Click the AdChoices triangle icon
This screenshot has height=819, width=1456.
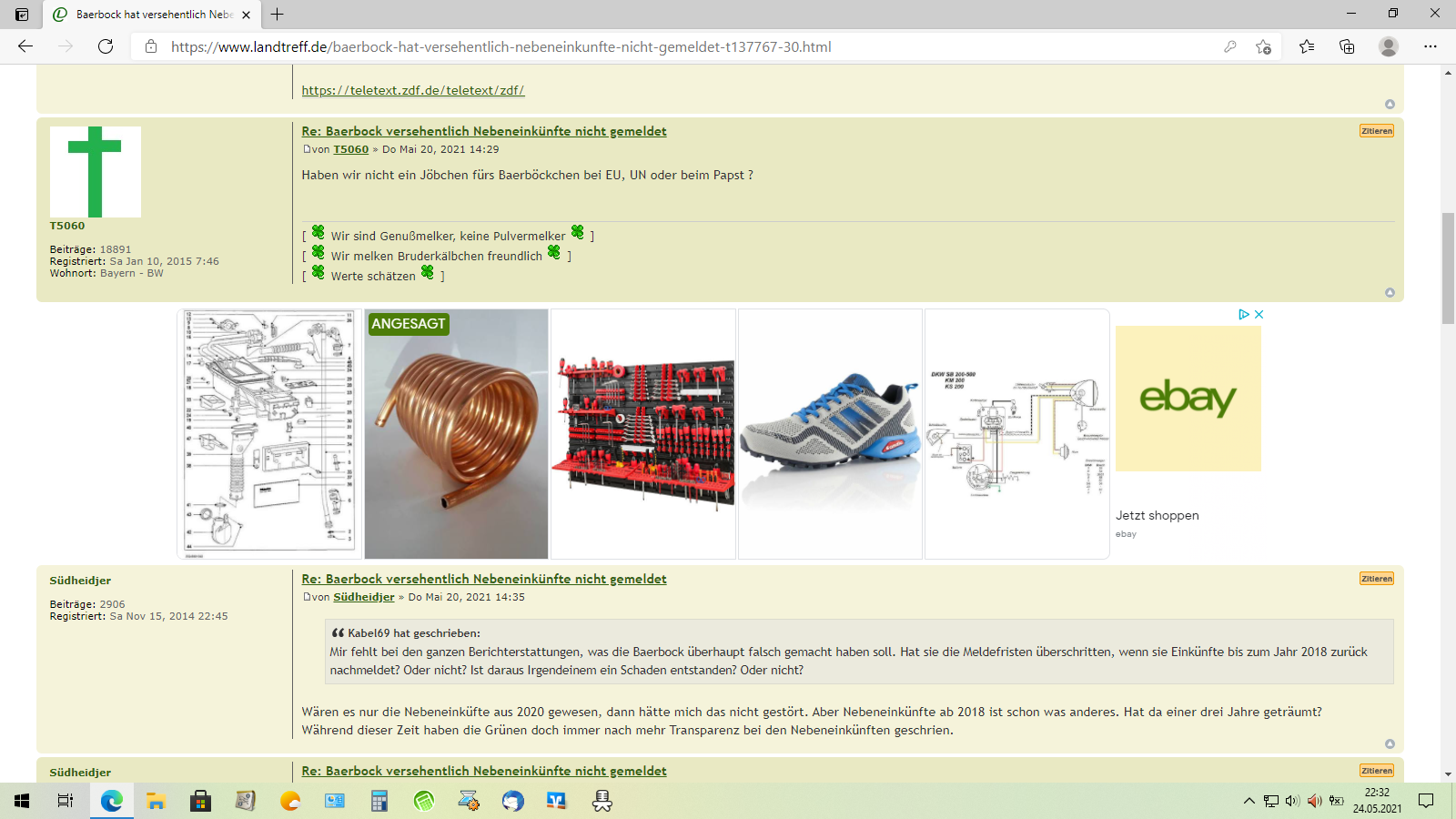1243,314
